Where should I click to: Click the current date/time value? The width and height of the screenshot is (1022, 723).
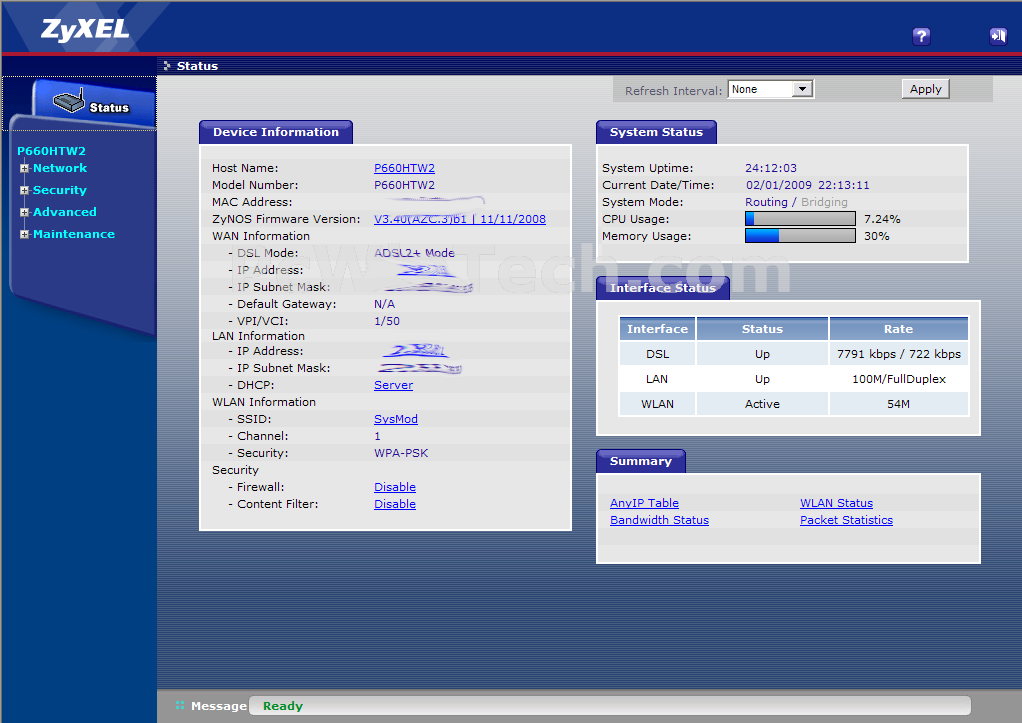[x=808, y=185]
